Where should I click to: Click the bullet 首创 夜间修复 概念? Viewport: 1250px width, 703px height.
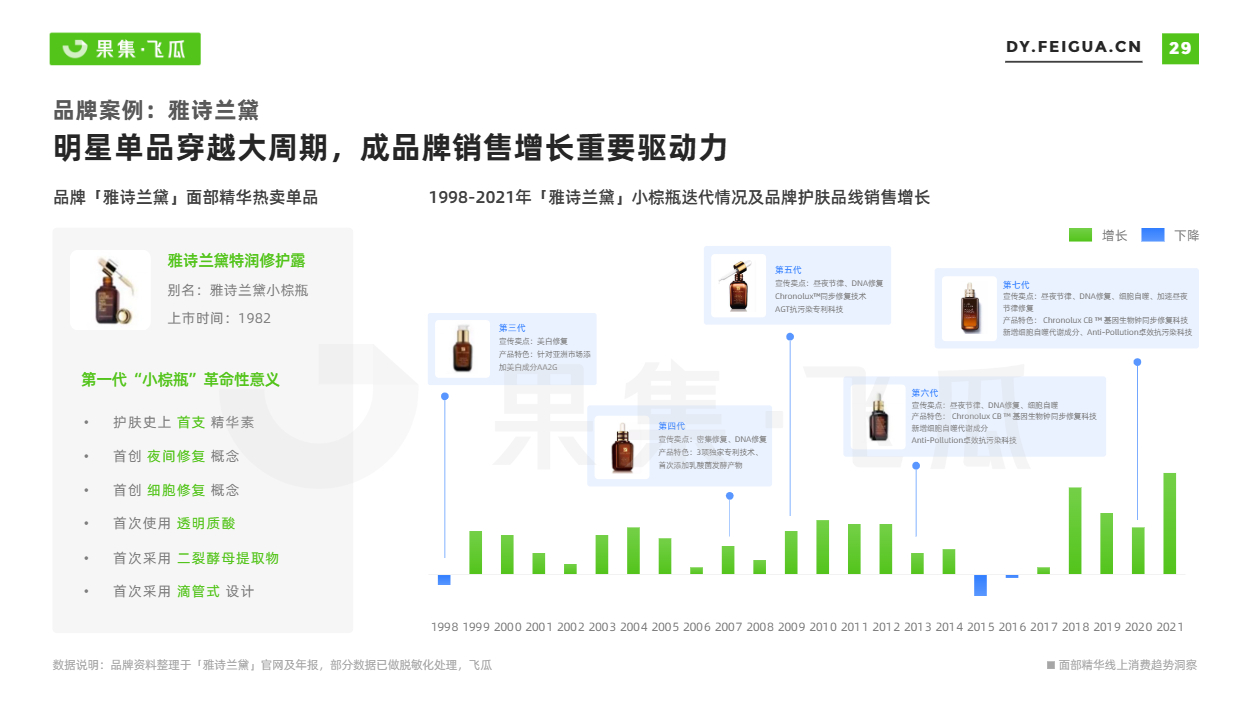click(176, 456)
